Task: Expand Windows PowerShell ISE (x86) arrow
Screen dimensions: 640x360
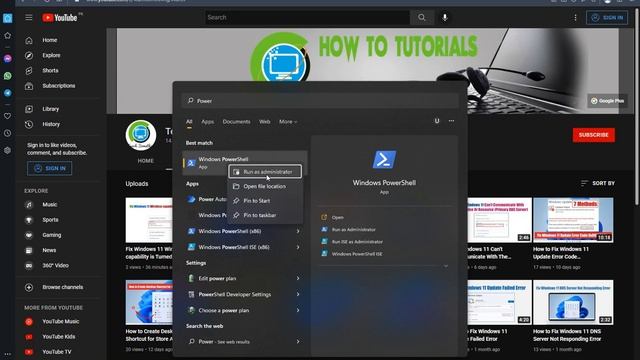Action: pos(298,247)
